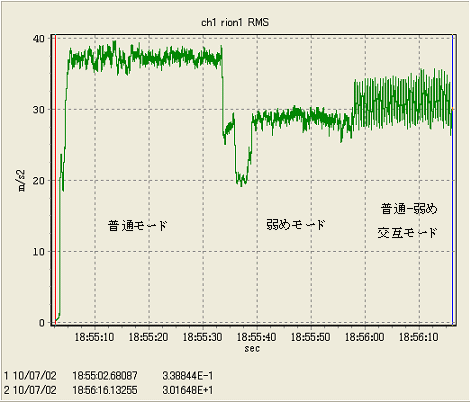This screenshot has height=402, width=470.
Task: Click the 3.01648E+1 cursor value
Action: click(x=188, y=390)
